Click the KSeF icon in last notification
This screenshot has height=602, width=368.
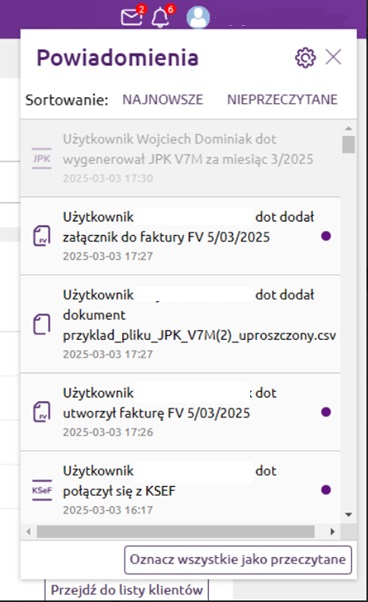42,490
